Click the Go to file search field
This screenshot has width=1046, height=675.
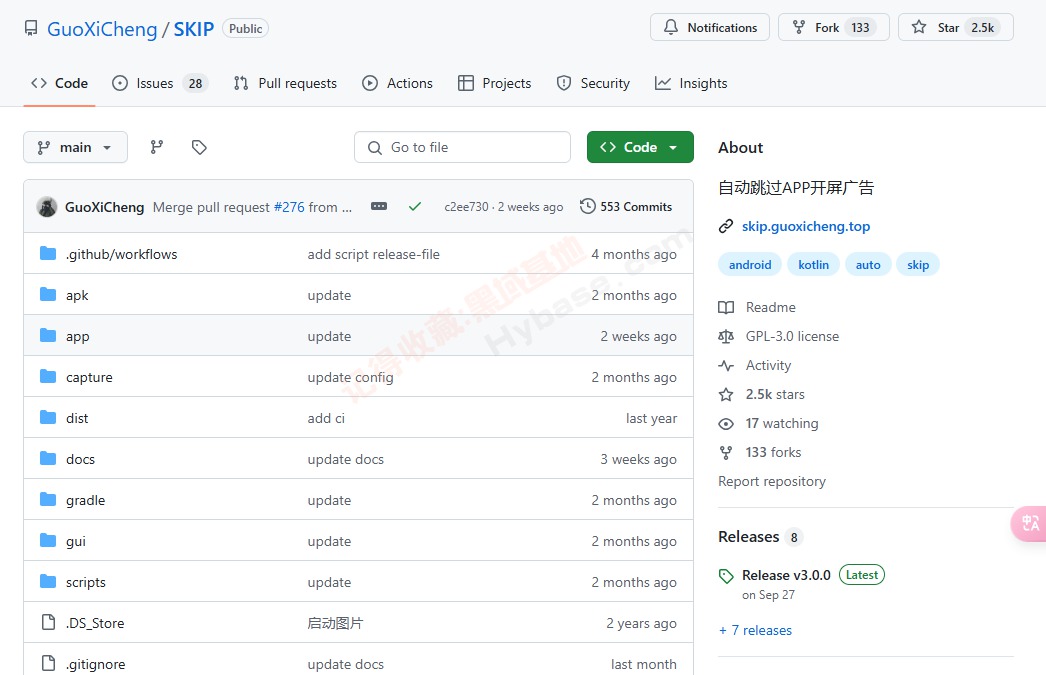[462, 147]
